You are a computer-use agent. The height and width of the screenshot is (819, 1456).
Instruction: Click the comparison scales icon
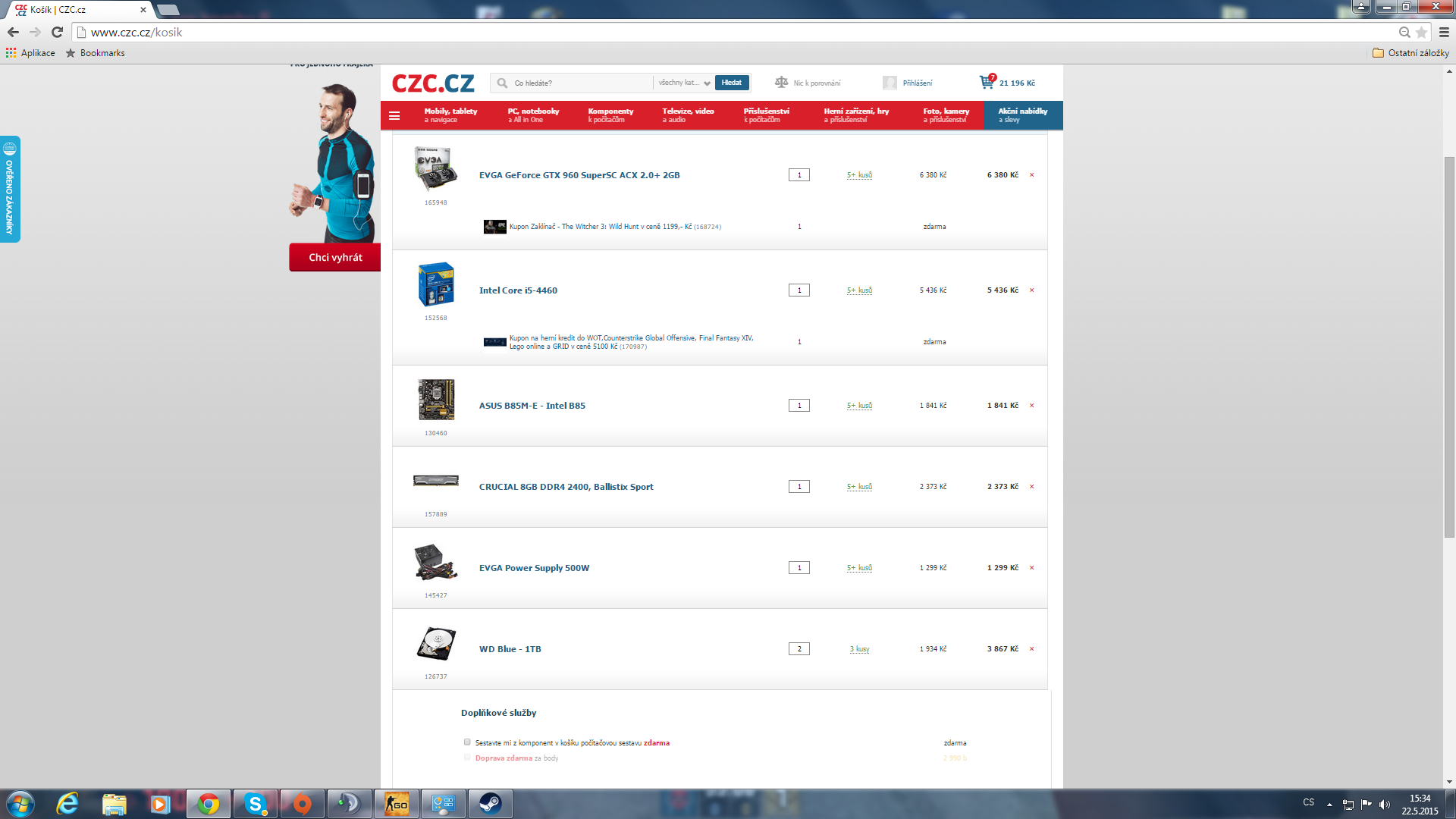[781, 82]
